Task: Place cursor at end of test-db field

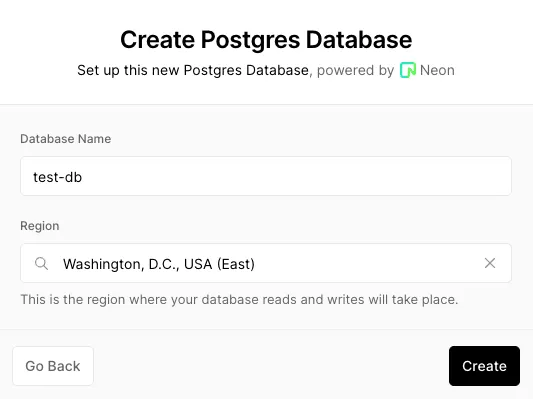Action: pyautogui.click(x=84, y=177)
